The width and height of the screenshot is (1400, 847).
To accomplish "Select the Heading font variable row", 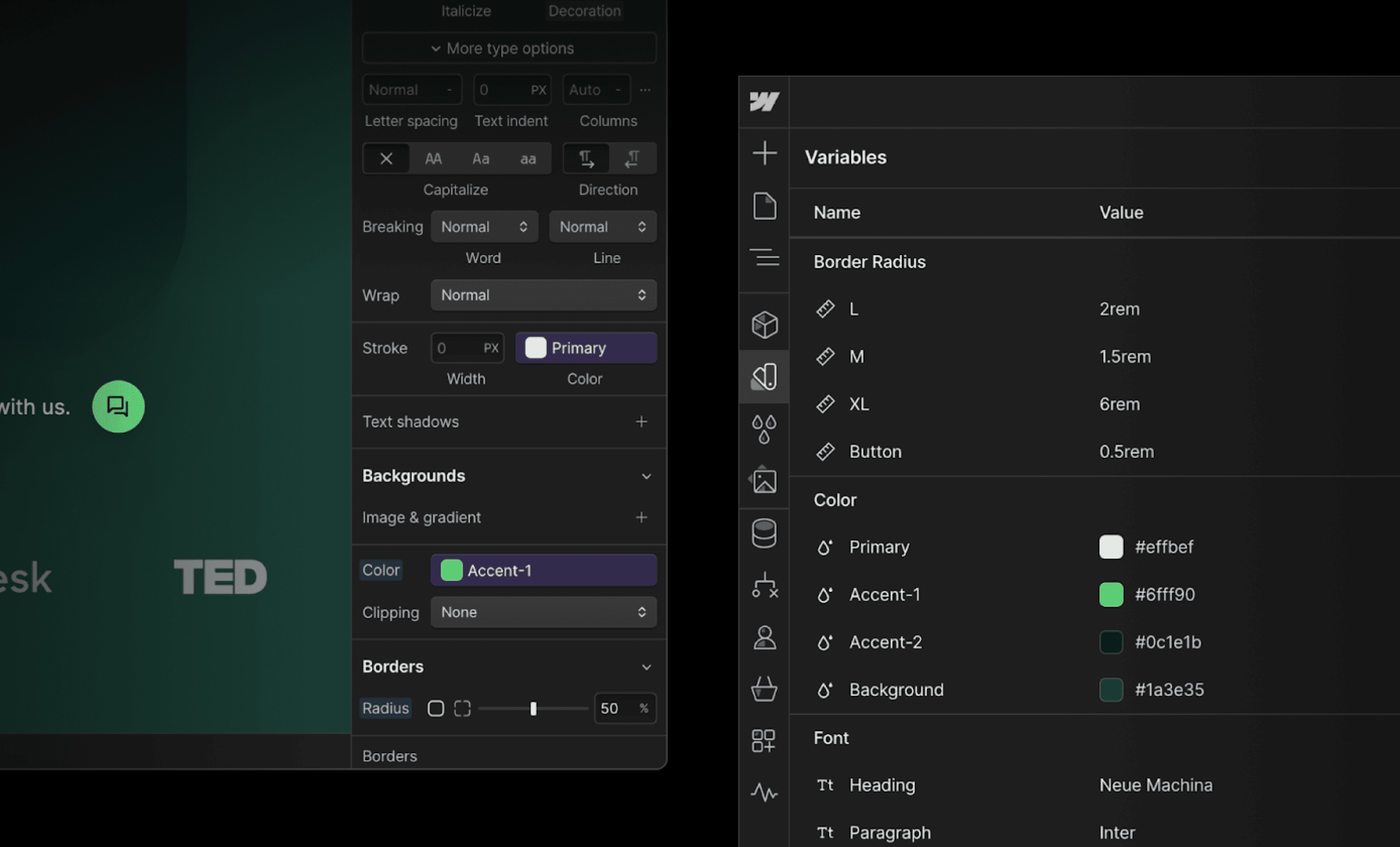I will [x=882, y=785].
